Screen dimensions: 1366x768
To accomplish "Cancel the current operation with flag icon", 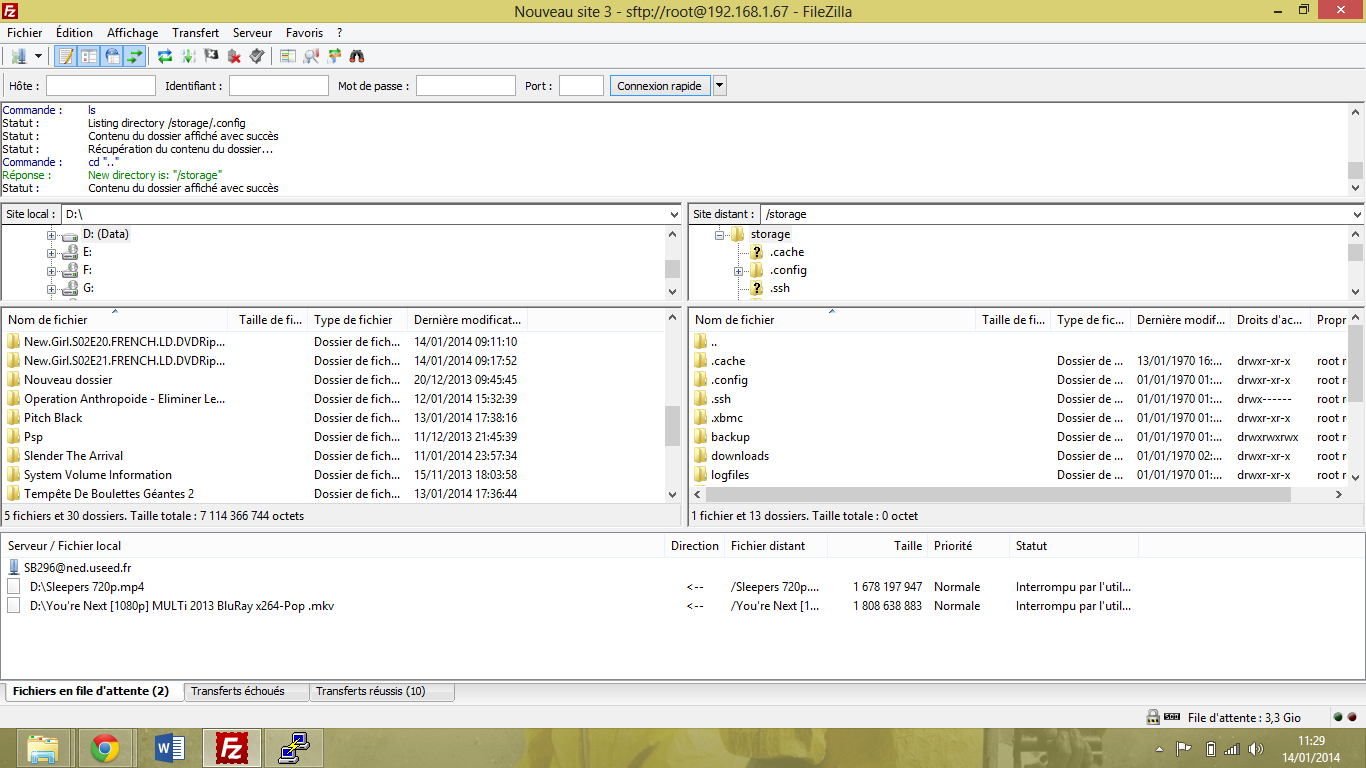I will (211, 56).
